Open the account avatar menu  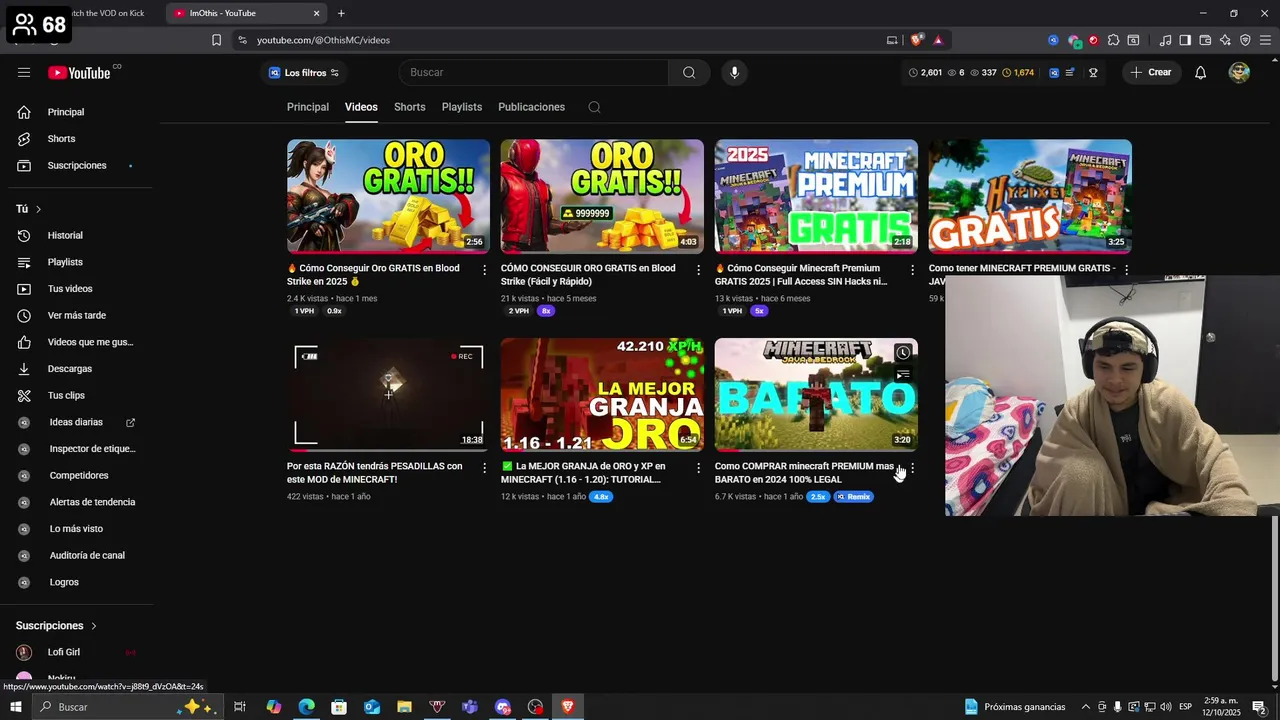point(1239,72)
